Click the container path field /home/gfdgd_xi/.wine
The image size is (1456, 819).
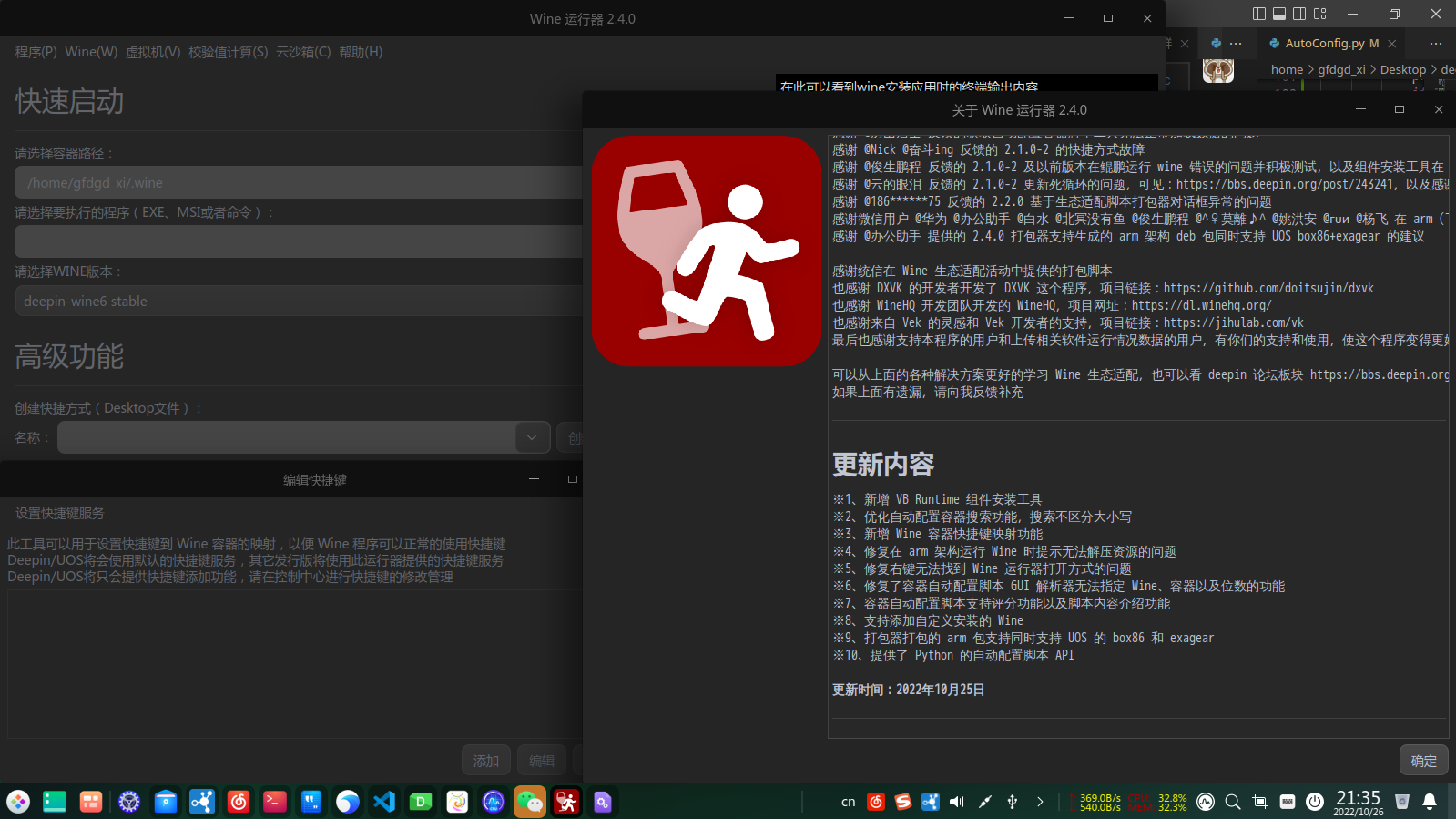tap(299, 182)
